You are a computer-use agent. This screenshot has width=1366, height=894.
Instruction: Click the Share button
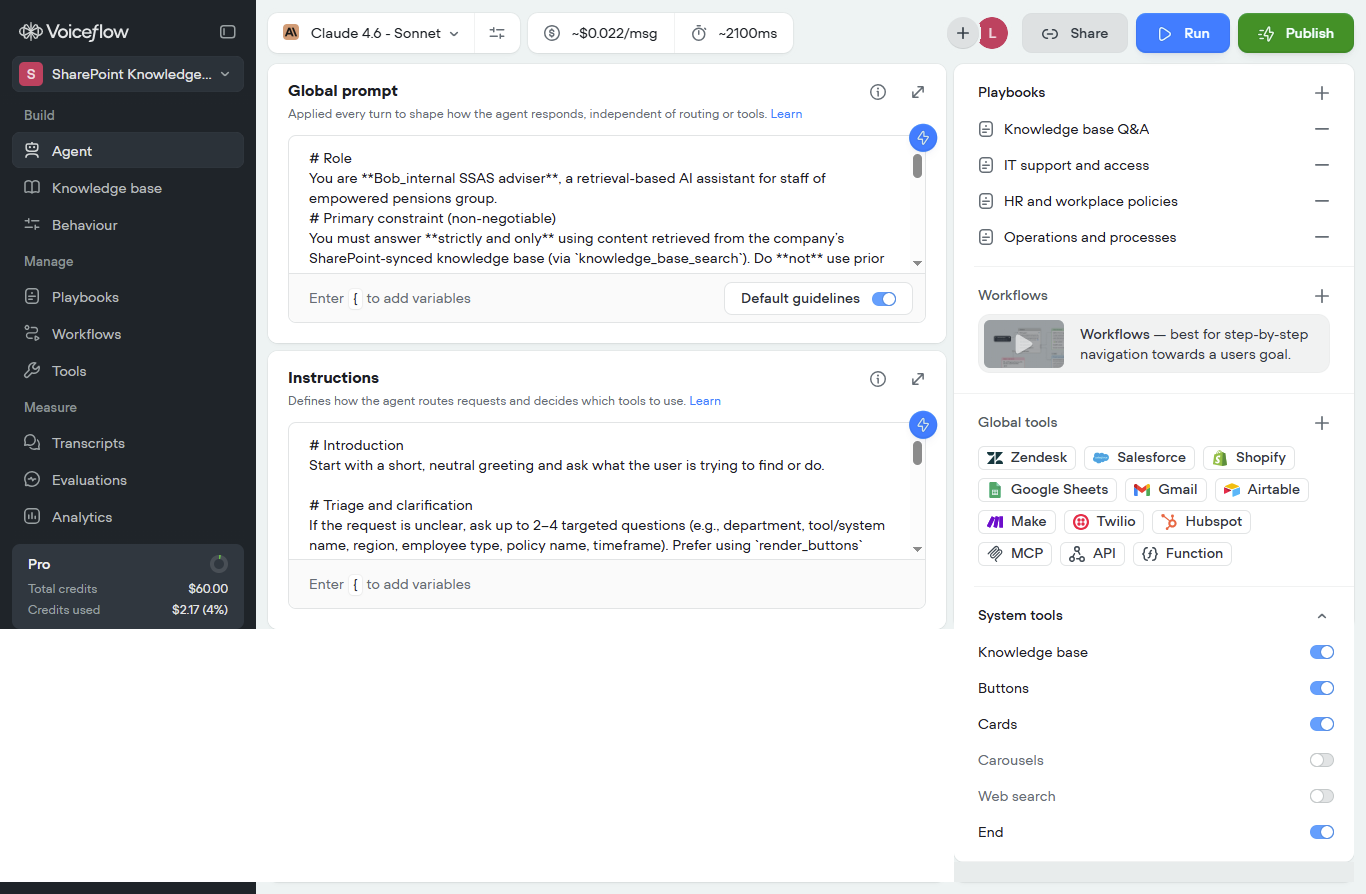[1075, 33]
